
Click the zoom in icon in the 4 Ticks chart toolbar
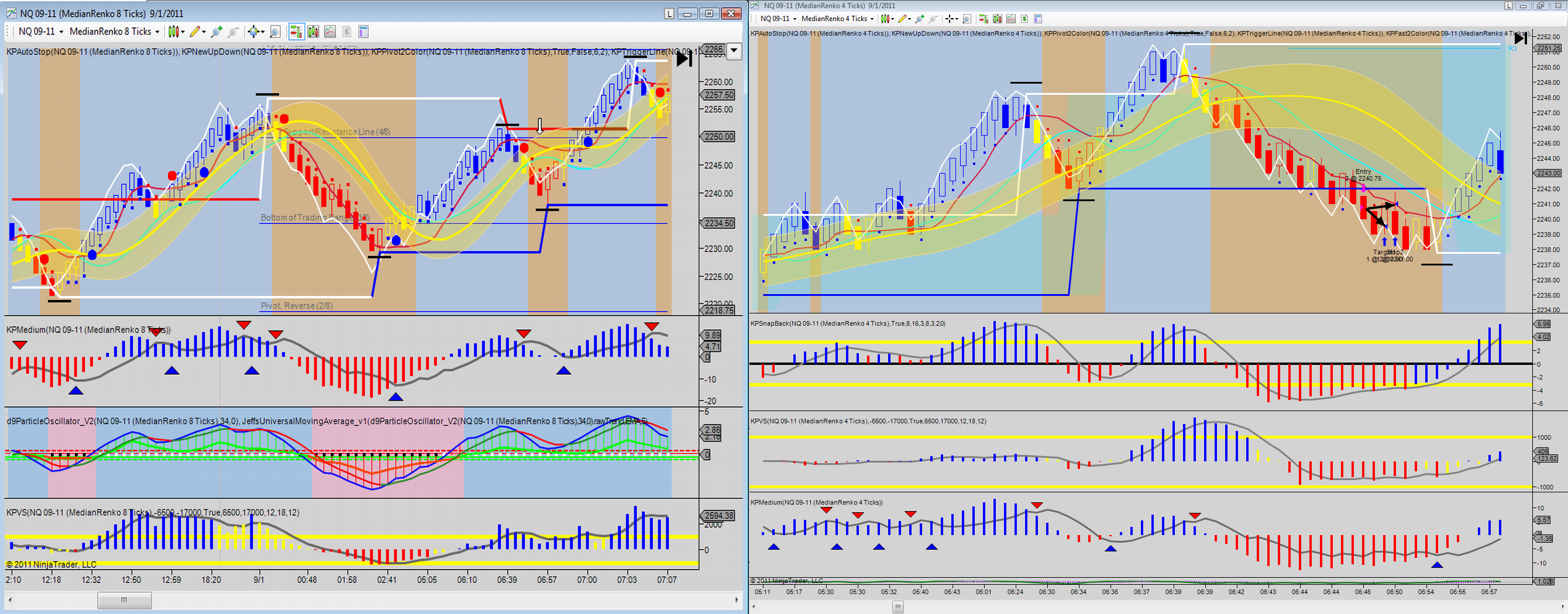point(920,19)
